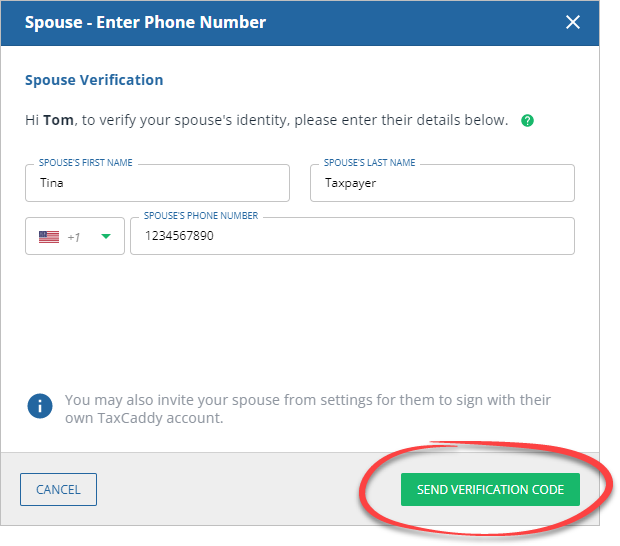Focus the Spouse's Last Name field

(442, 184)
